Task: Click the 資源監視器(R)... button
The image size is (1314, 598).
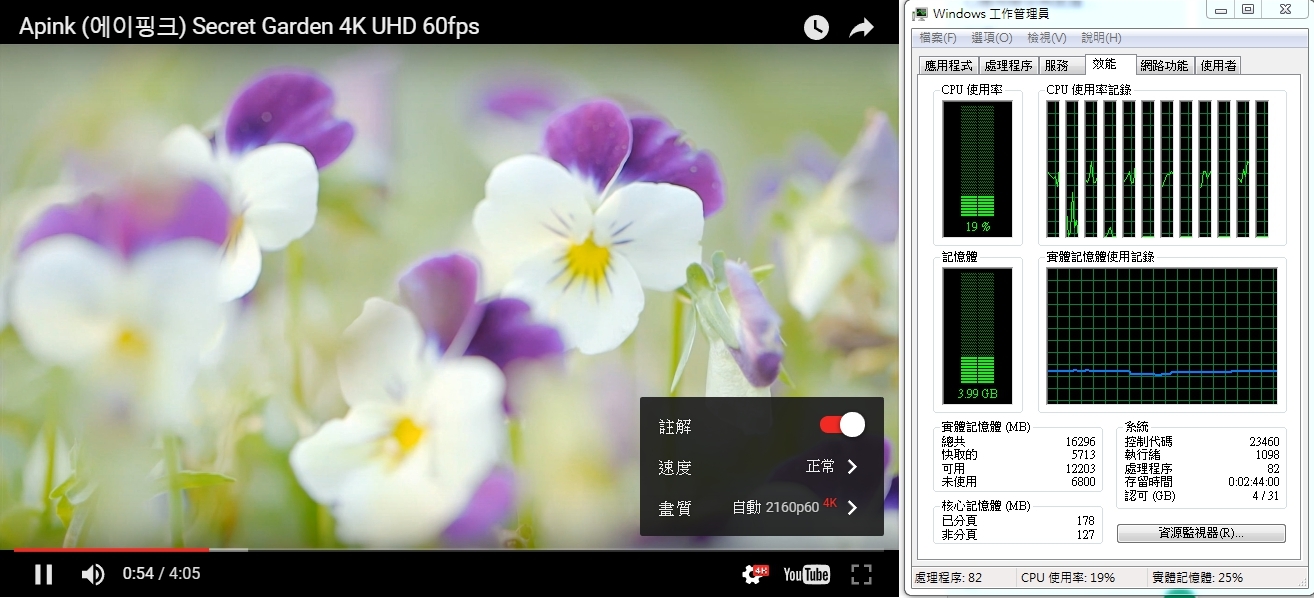Action: click(x=1201, y=533)
